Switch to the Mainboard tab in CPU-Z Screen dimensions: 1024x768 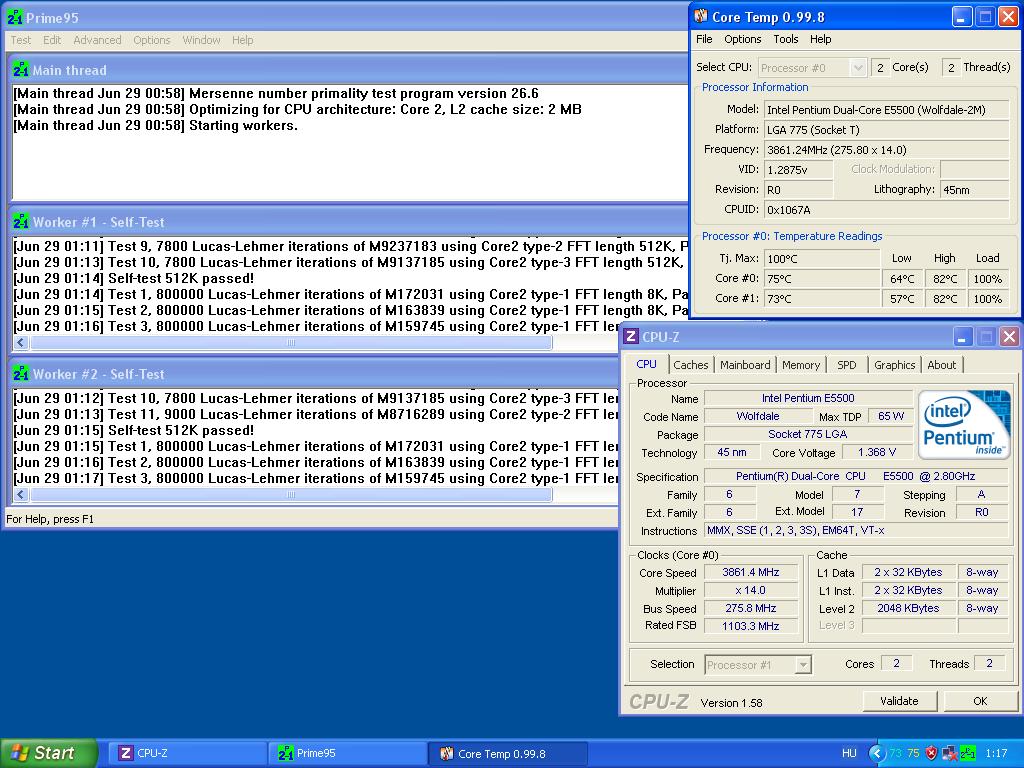[745, 365]
